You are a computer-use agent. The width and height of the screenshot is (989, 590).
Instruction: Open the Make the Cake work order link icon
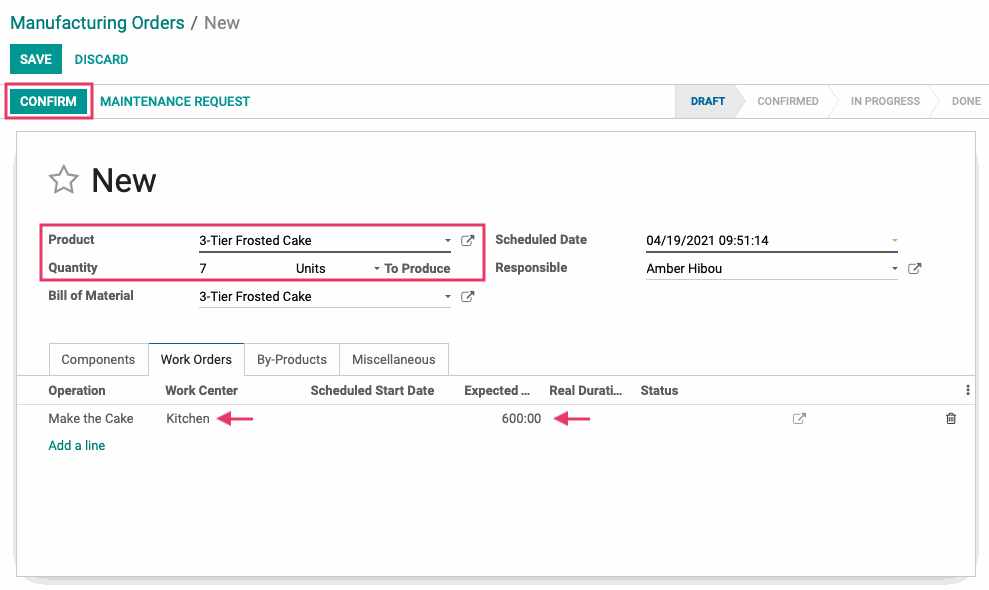(799, 419)
